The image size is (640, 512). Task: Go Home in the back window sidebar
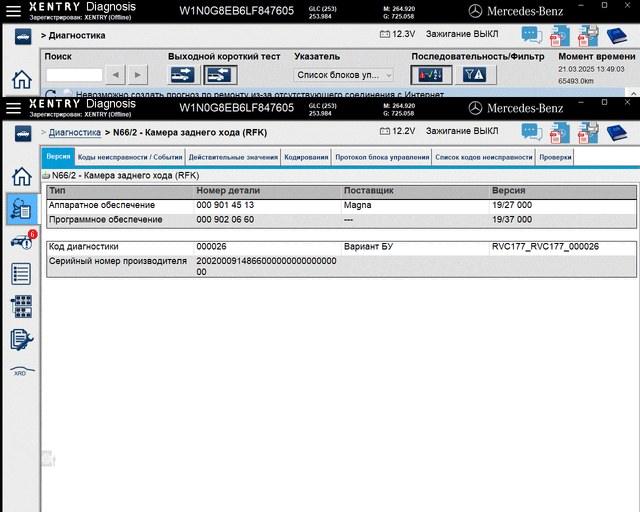point(22,79)
